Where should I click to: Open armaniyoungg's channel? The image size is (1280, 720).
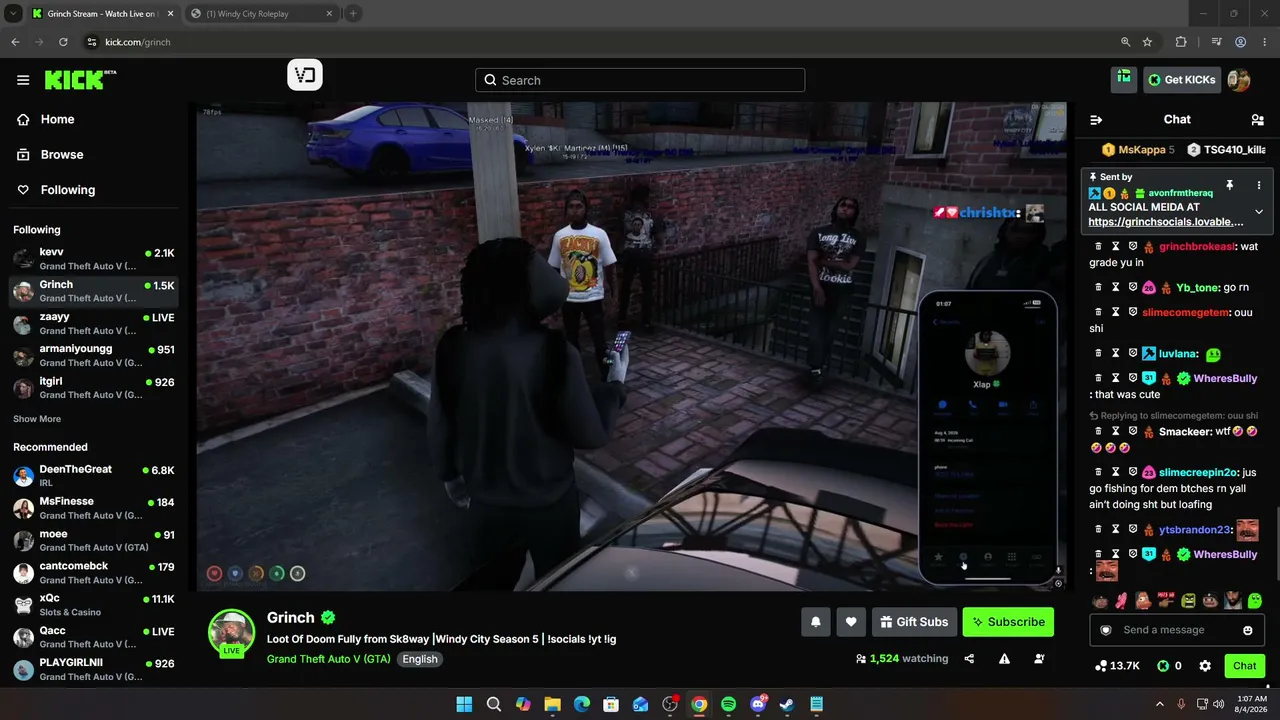(x=94, y=355)
